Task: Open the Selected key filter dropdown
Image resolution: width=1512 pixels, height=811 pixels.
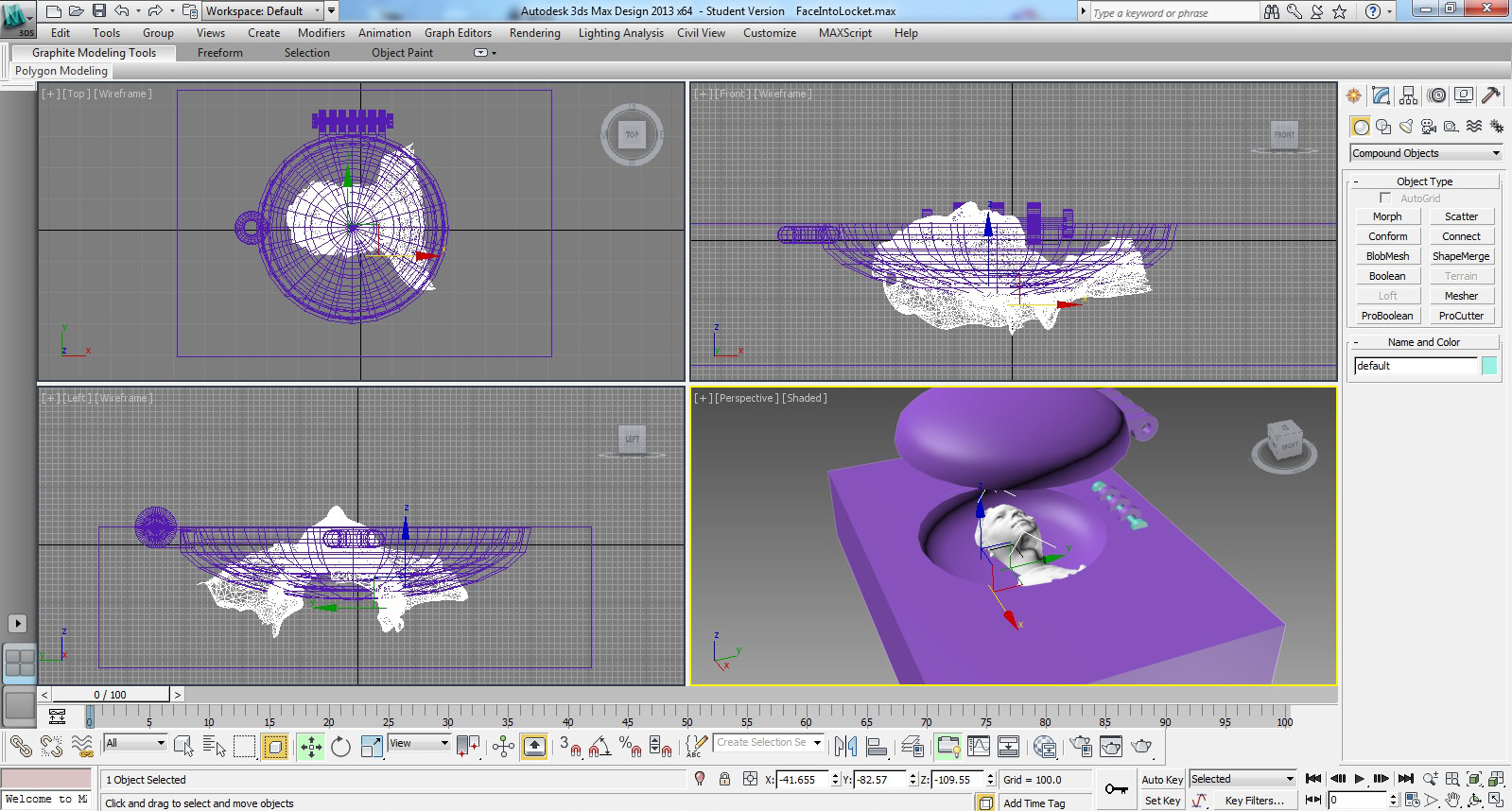Action: pos(1243,779)
